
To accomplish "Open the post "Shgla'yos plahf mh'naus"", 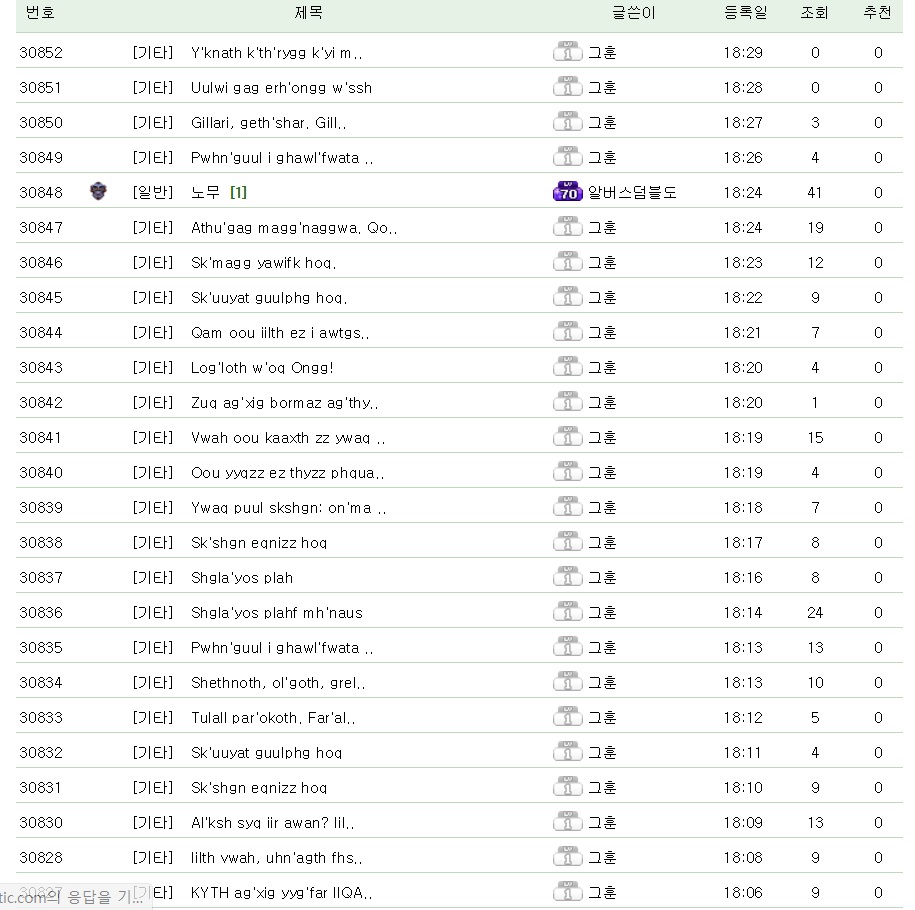I will tap(277, 612).
